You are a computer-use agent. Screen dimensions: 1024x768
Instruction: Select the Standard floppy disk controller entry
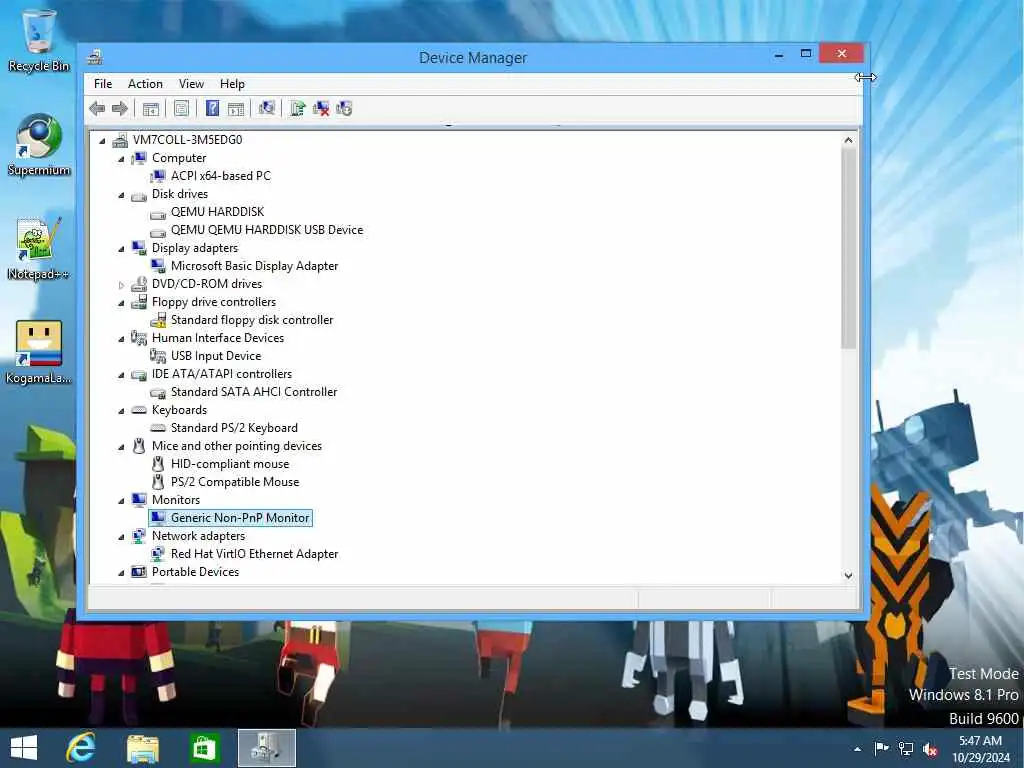pyautogui.click(x=252, y=320)
